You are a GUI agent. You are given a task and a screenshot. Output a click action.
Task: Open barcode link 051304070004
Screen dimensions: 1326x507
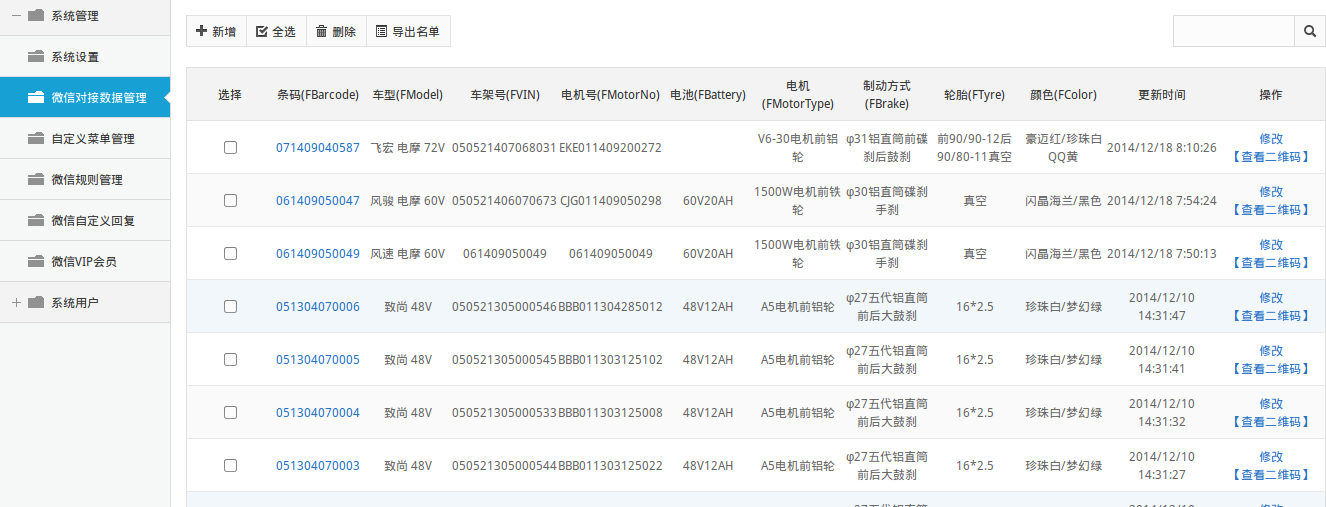tap(318, 413)
